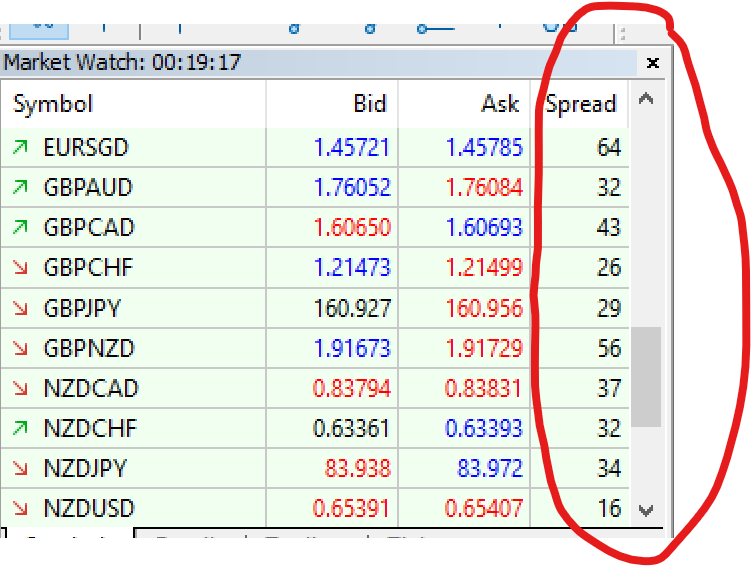The width and height of the screenshot is (751, 566).
Task: Select the NZDJPY symbol row
Action: tap(315, 469)
